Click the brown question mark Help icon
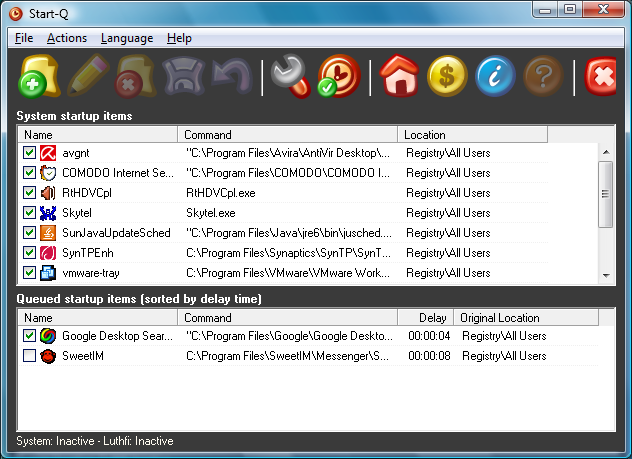Image resolution: width=632 pixels, height=459 pixels. (x=543, y=76)
